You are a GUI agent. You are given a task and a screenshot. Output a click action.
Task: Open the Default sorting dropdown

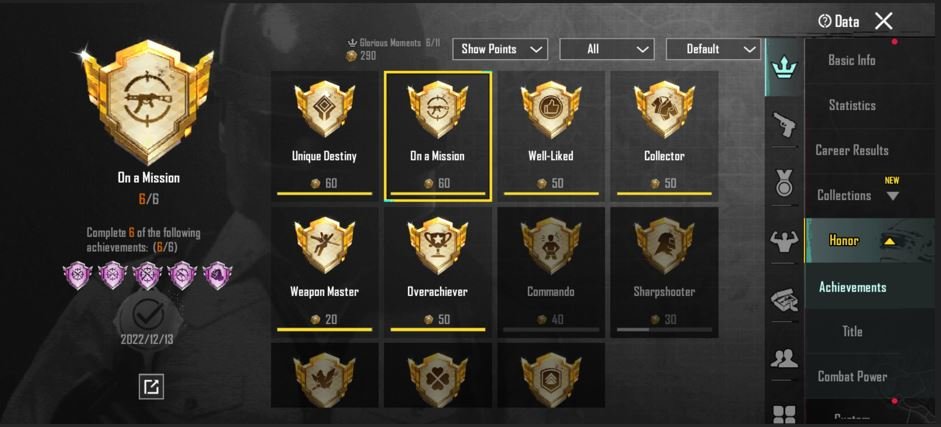(713, 49)
